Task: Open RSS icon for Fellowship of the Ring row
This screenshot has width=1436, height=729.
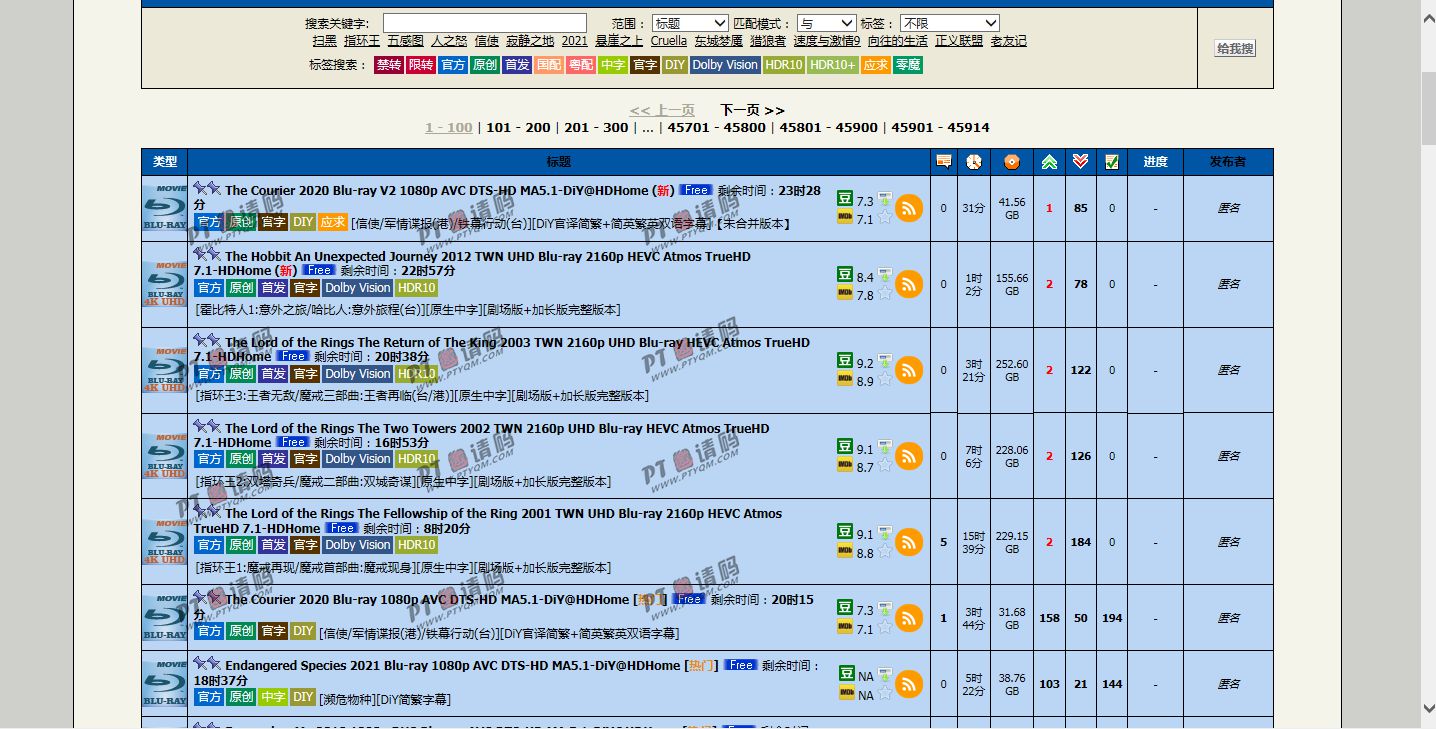Action: point(909,542)
